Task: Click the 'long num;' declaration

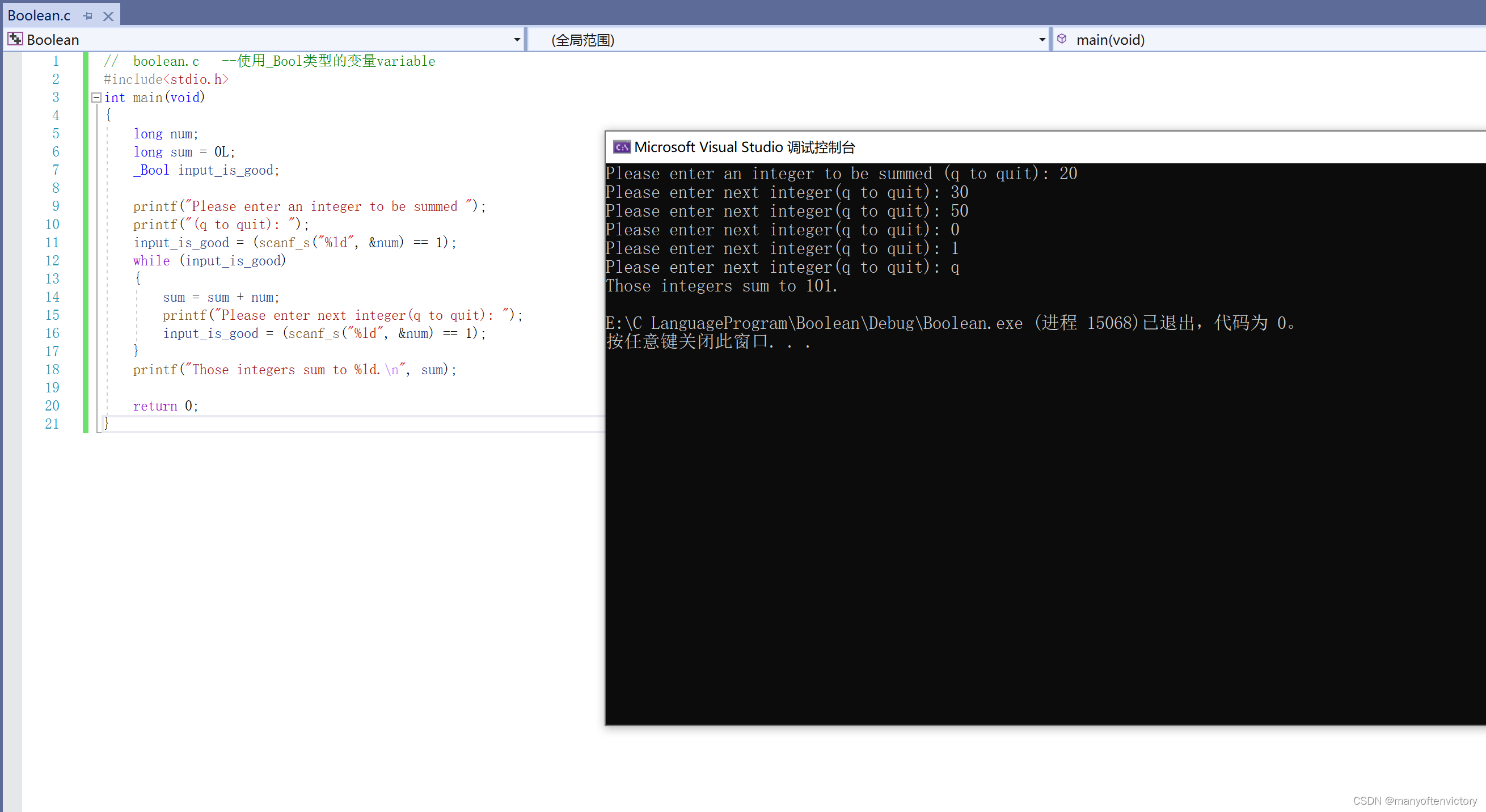Action: [166, 134]
